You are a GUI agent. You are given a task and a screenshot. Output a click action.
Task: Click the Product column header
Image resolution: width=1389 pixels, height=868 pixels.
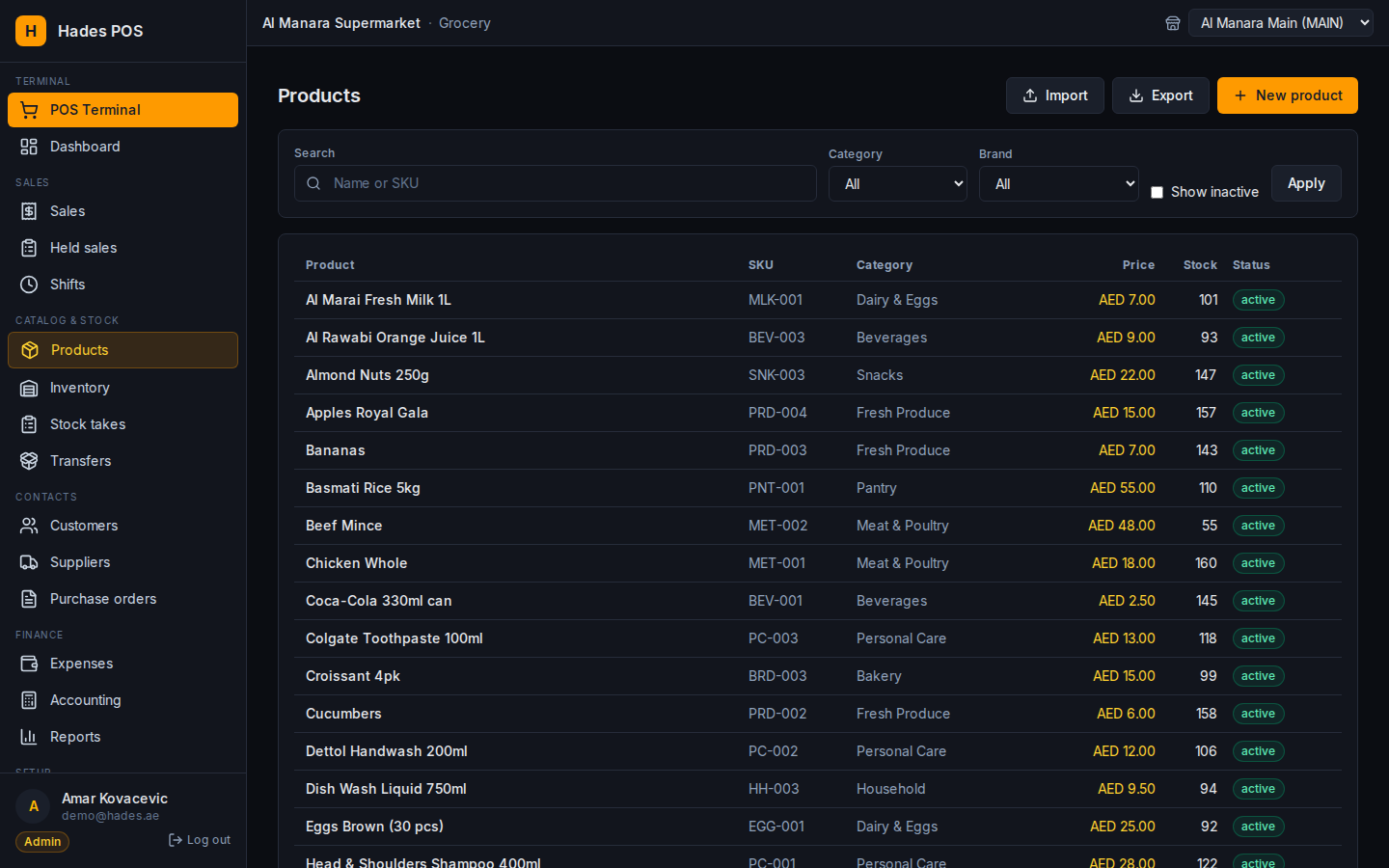[x=330, y=265]
